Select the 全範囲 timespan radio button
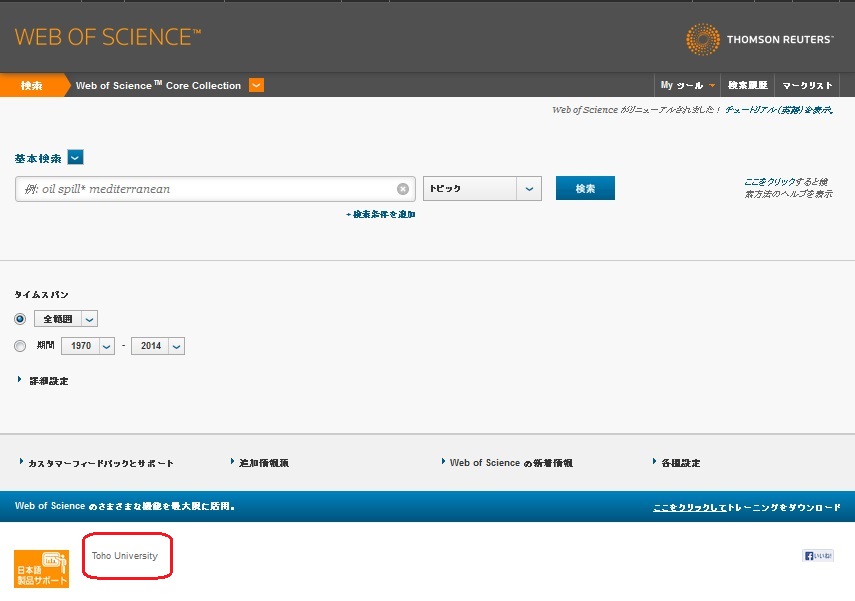 [x=20, y=319]
